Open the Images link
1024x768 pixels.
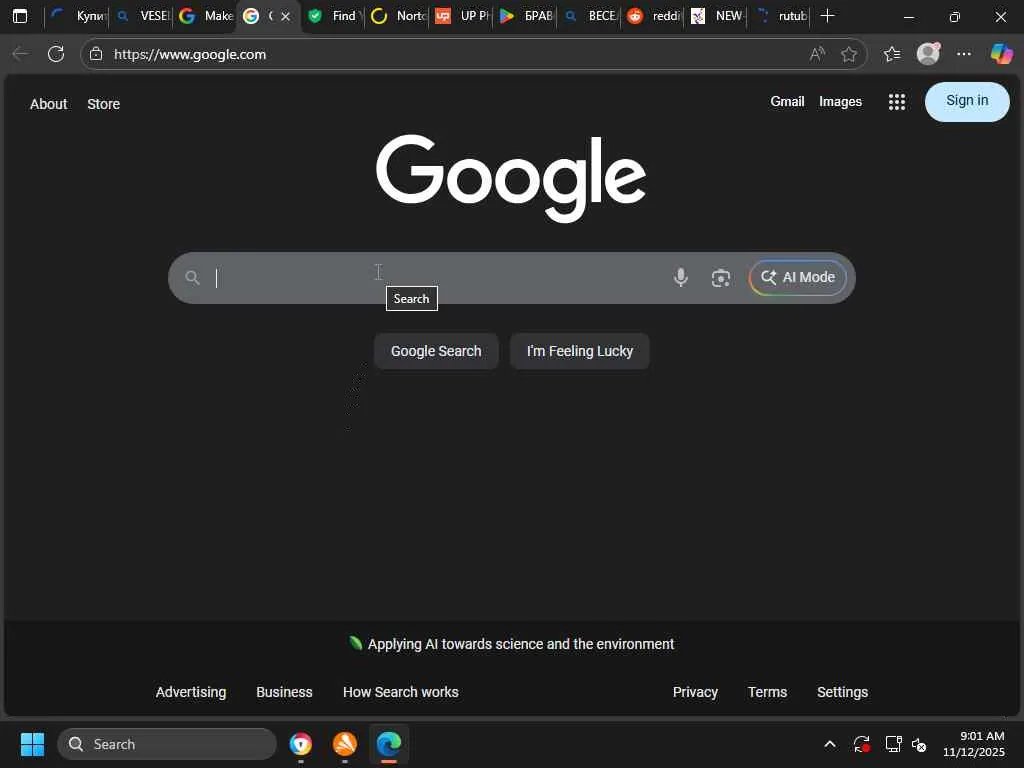click(840, 102)
